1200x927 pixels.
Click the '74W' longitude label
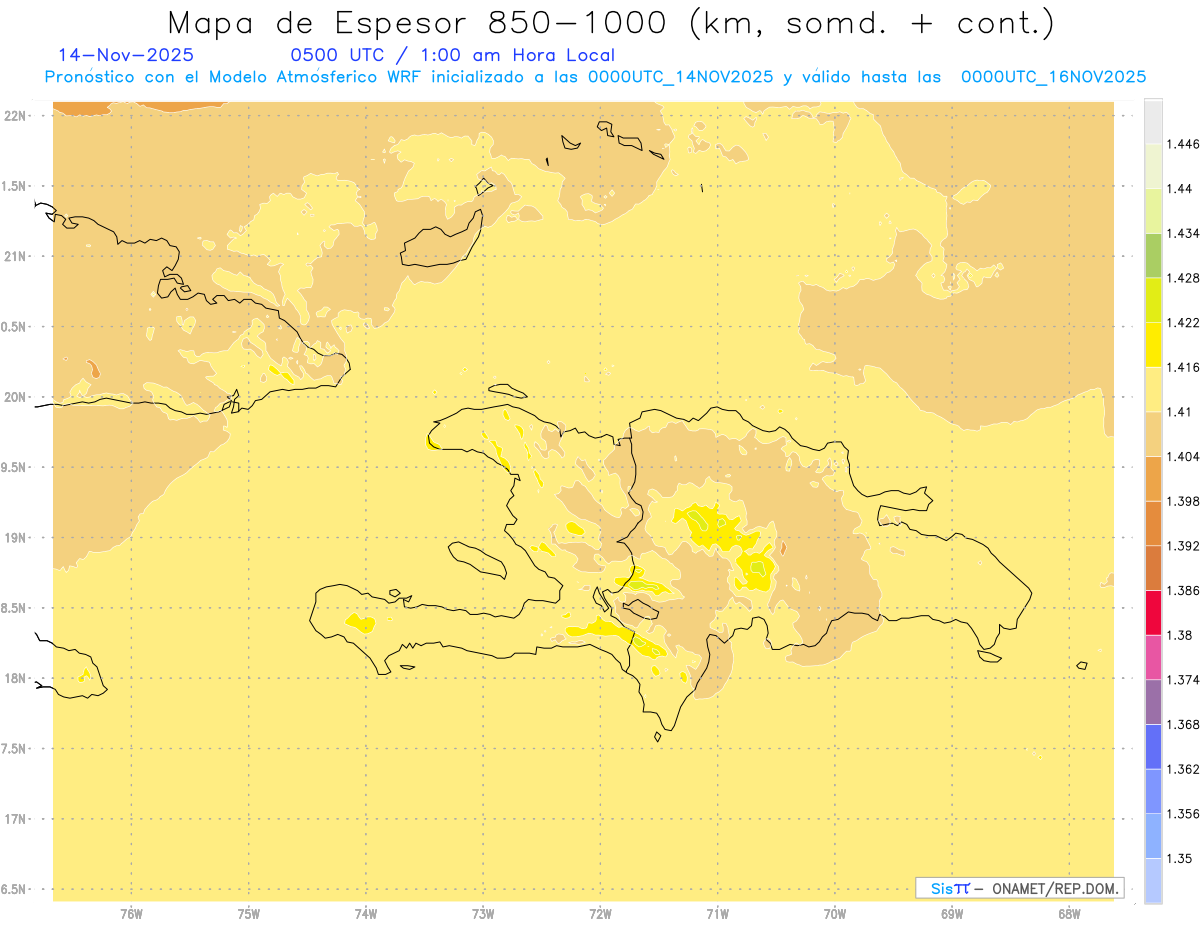[x=366, y=914]
